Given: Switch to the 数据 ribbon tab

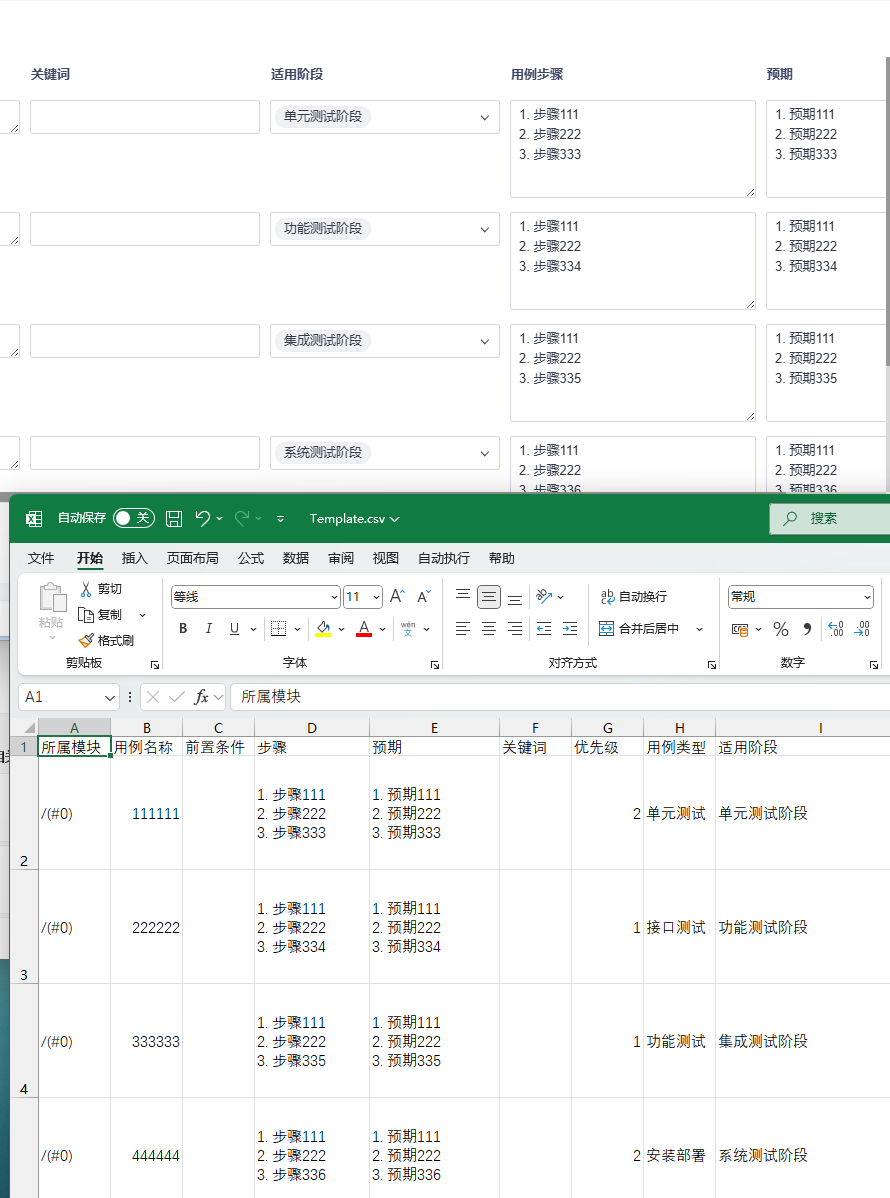Looking at the screenshot, I should (296, 559).
